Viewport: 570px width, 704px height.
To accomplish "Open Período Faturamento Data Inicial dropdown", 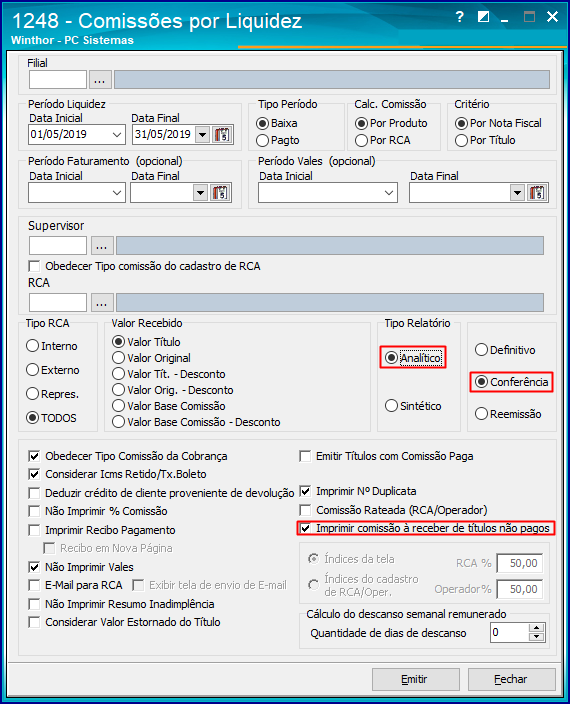I will 117,193.
